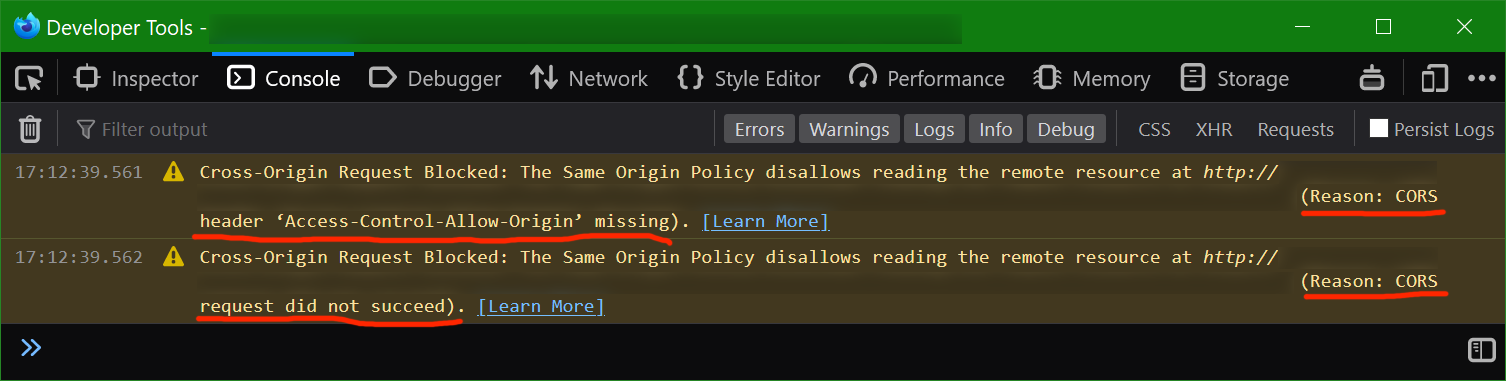Focus the console input prompt
The height and width of the screenshot is (381, 1506).
pyautogui.click(x=750, y=348)
